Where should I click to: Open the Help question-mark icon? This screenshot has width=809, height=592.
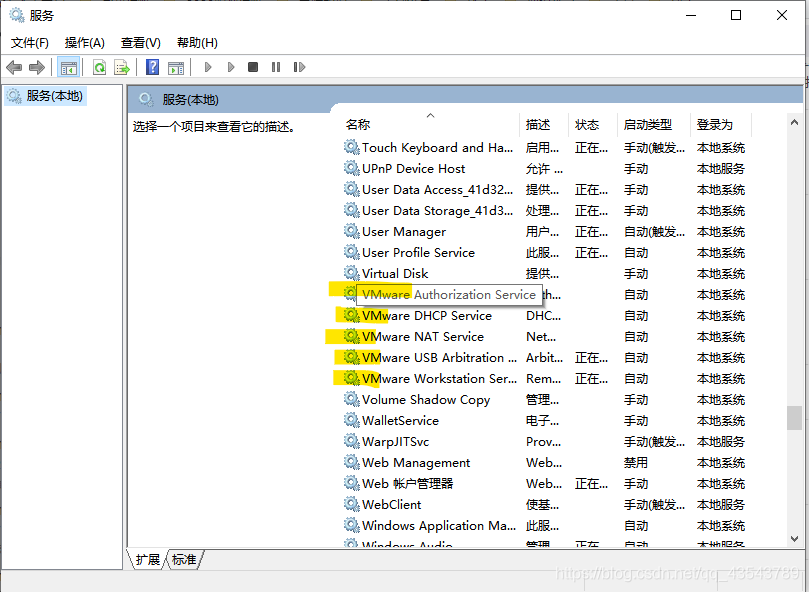152,67
